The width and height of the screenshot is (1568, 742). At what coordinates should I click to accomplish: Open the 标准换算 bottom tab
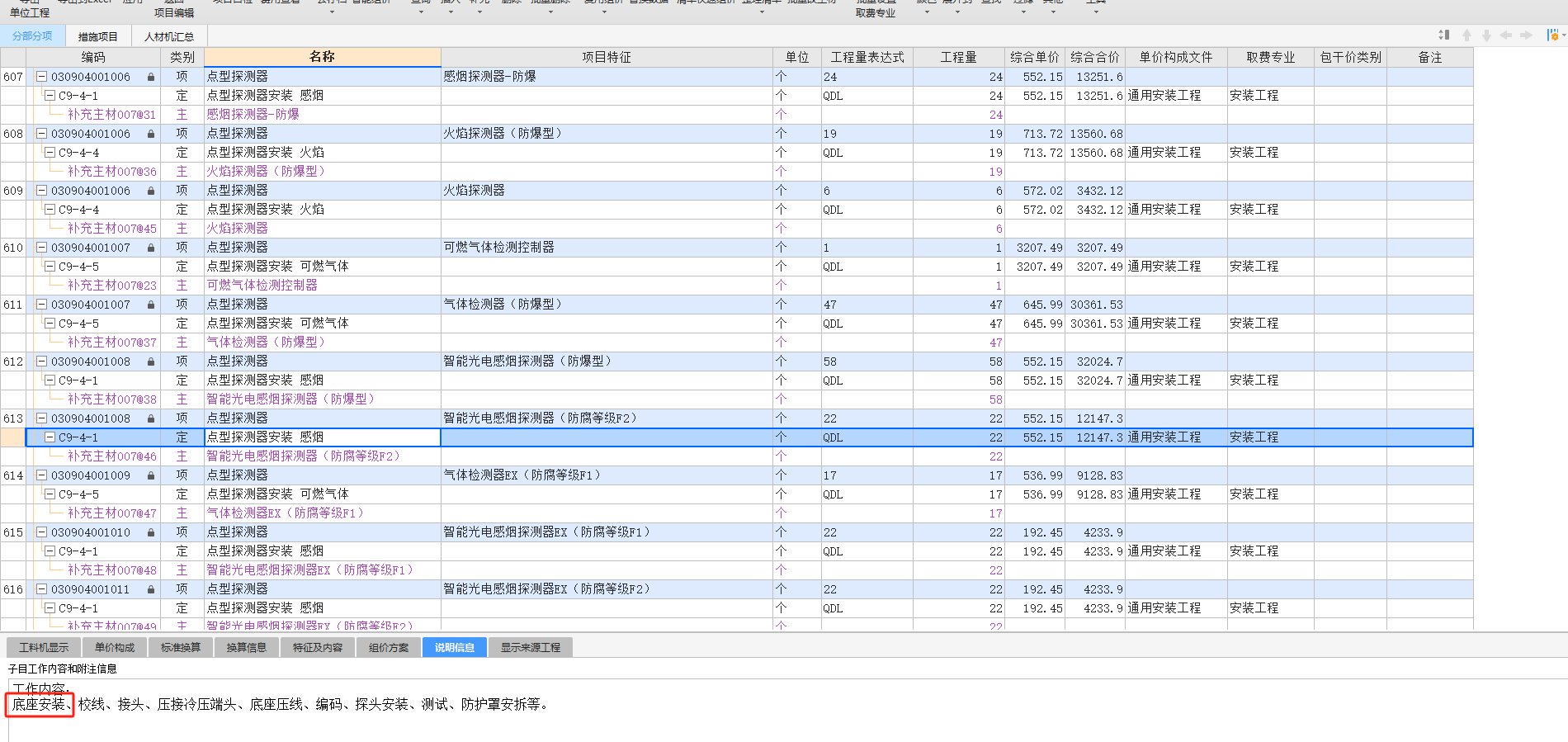180,647
